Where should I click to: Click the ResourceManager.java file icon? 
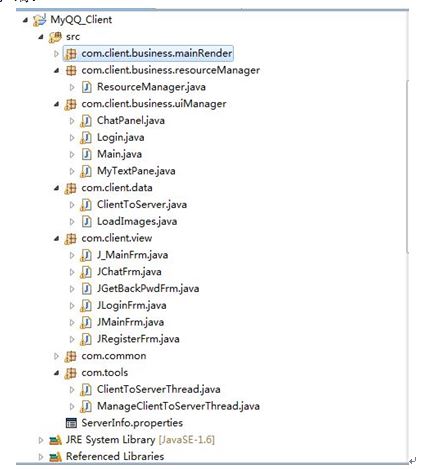(x=86, y=87)
